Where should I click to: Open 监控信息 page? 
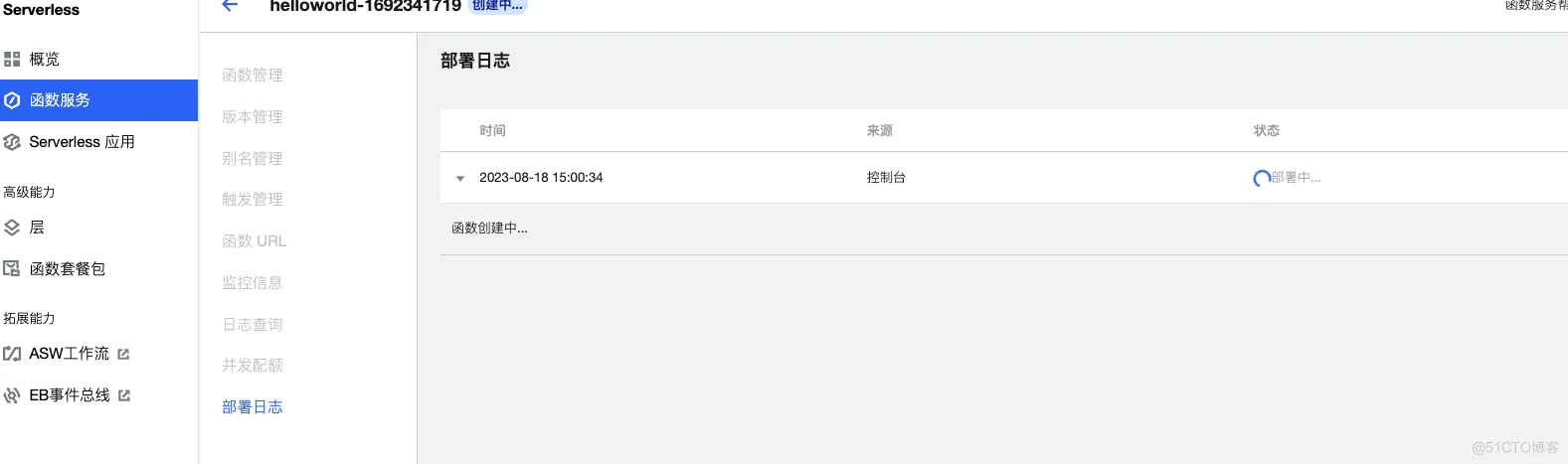coord(253,283)
